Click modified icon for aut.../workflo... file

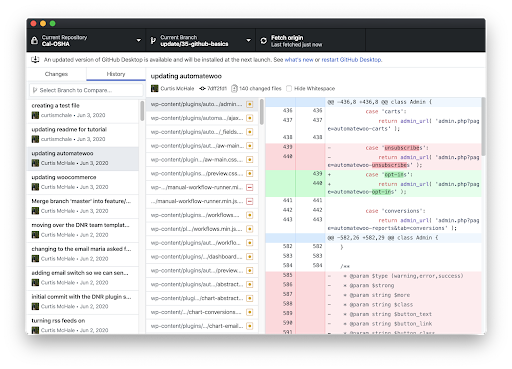[249, 243]
